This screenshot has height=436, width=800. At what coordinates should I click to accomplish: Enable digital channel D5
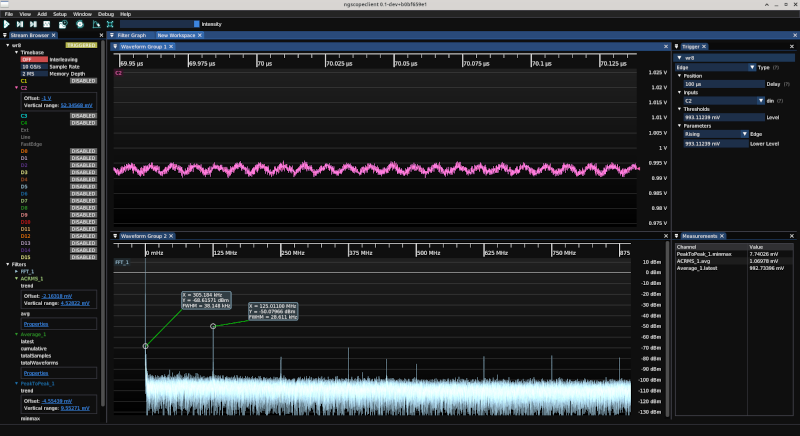click(x=83, y=187)
